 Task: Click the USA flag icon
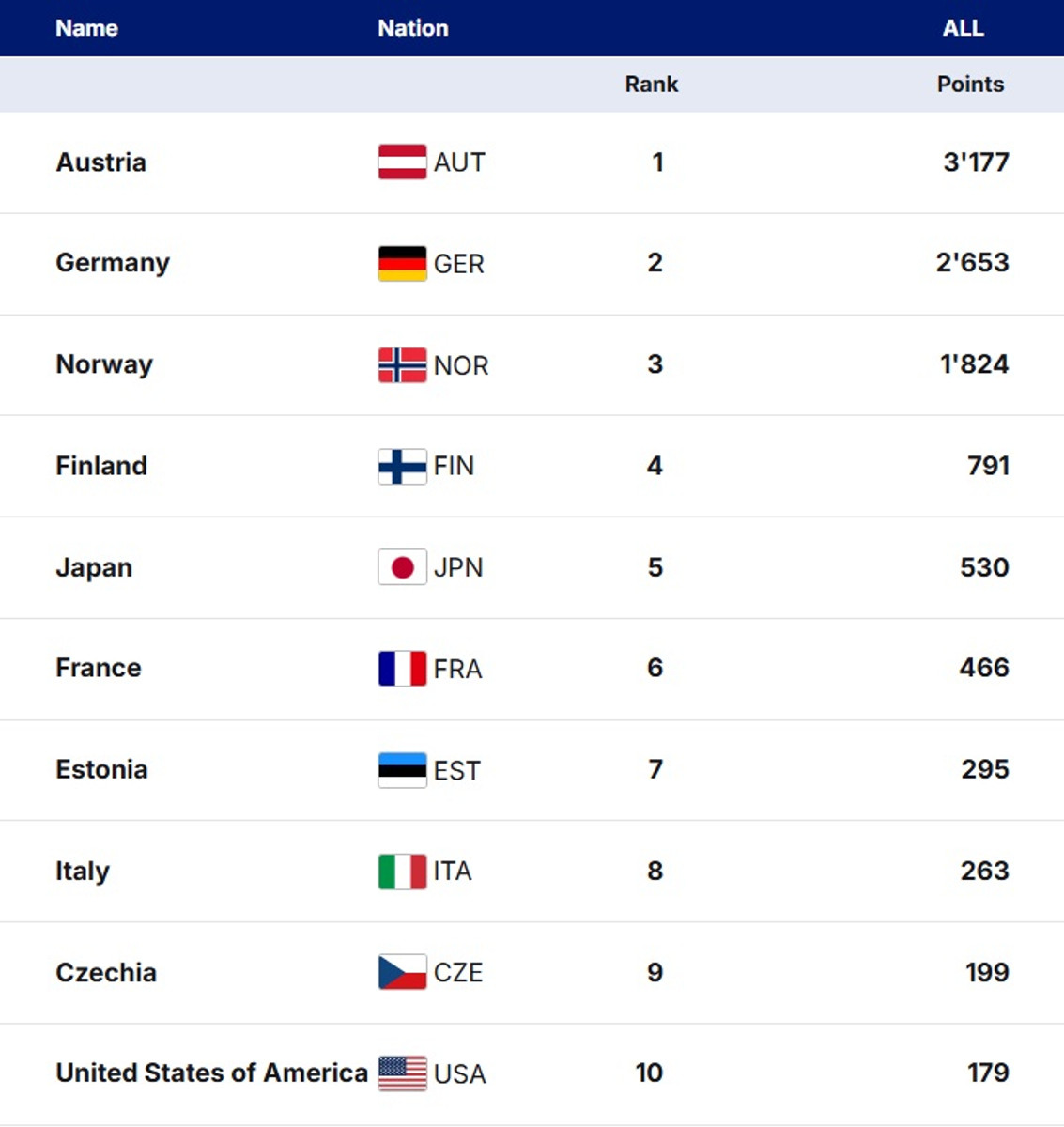402,1073
